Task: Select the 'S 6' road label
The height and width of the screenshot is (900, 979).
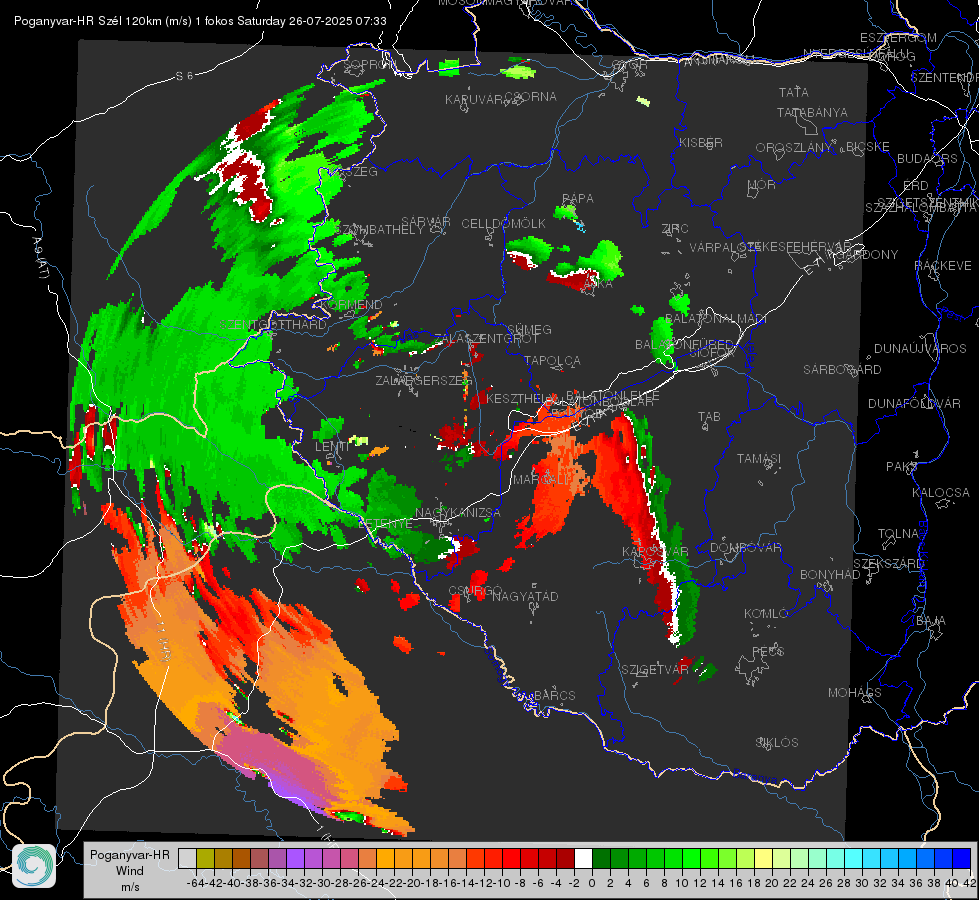Action: point(184,76)
